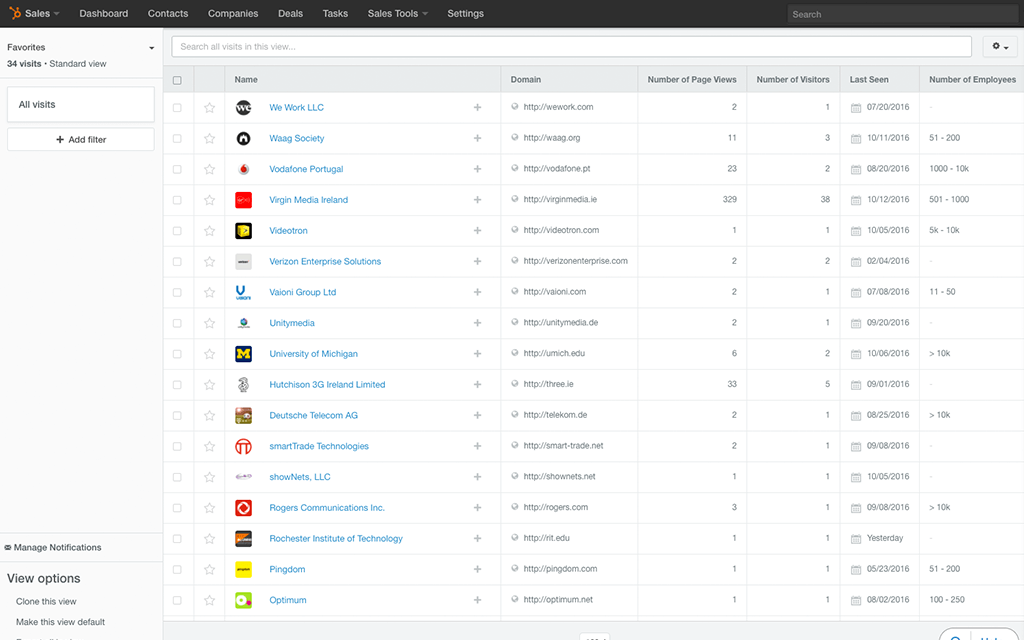Image resolution: width=1024 pixels, height=640 pixels.
Task: Focus the Search all visits field
Action: tap(571, 46)
